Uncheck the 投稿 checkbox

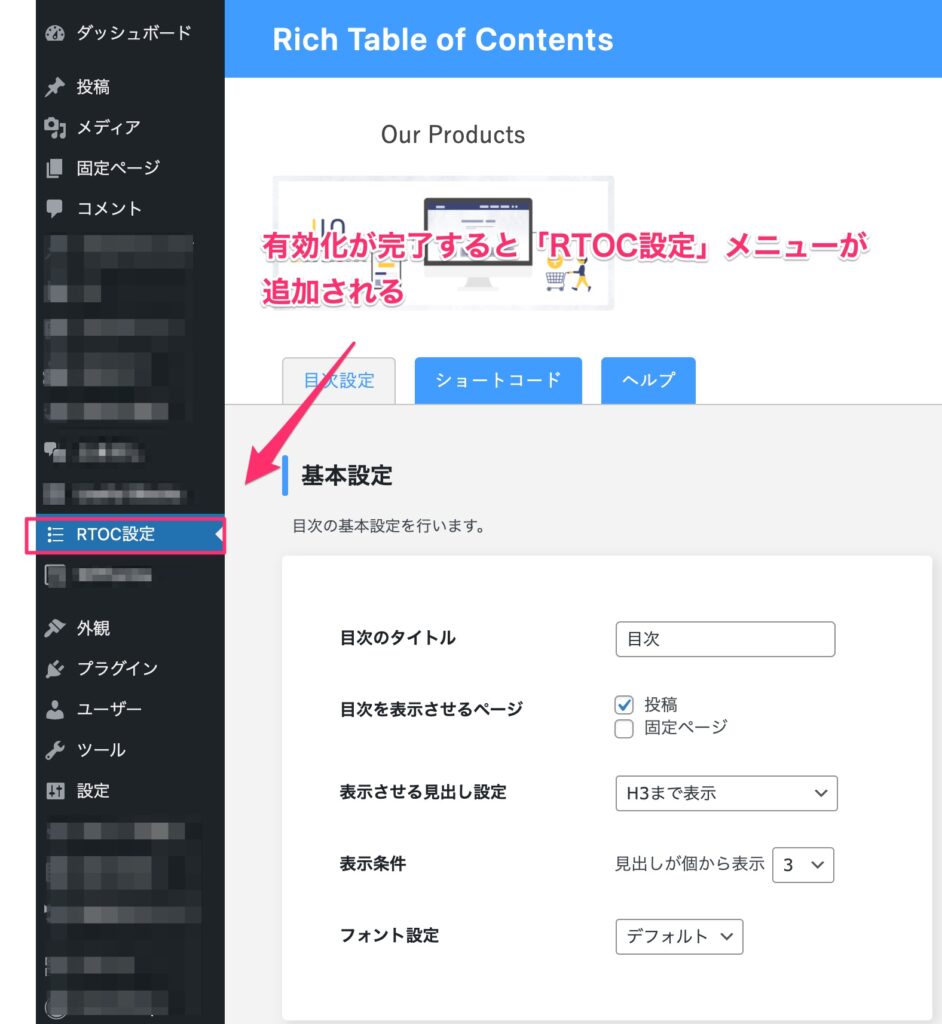[x=624, y=705]
